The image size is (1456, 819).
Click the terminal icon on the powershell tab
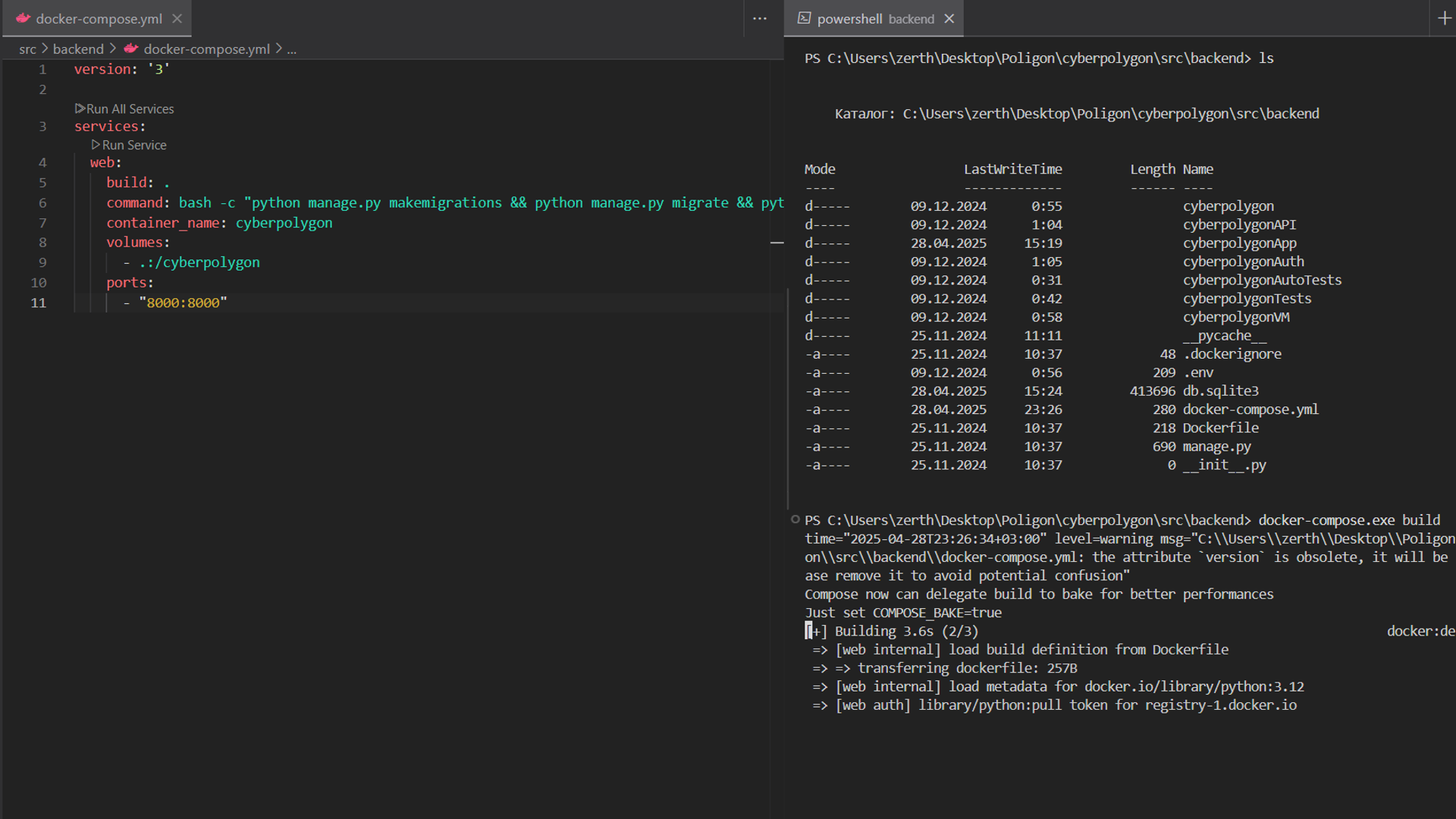804,18
